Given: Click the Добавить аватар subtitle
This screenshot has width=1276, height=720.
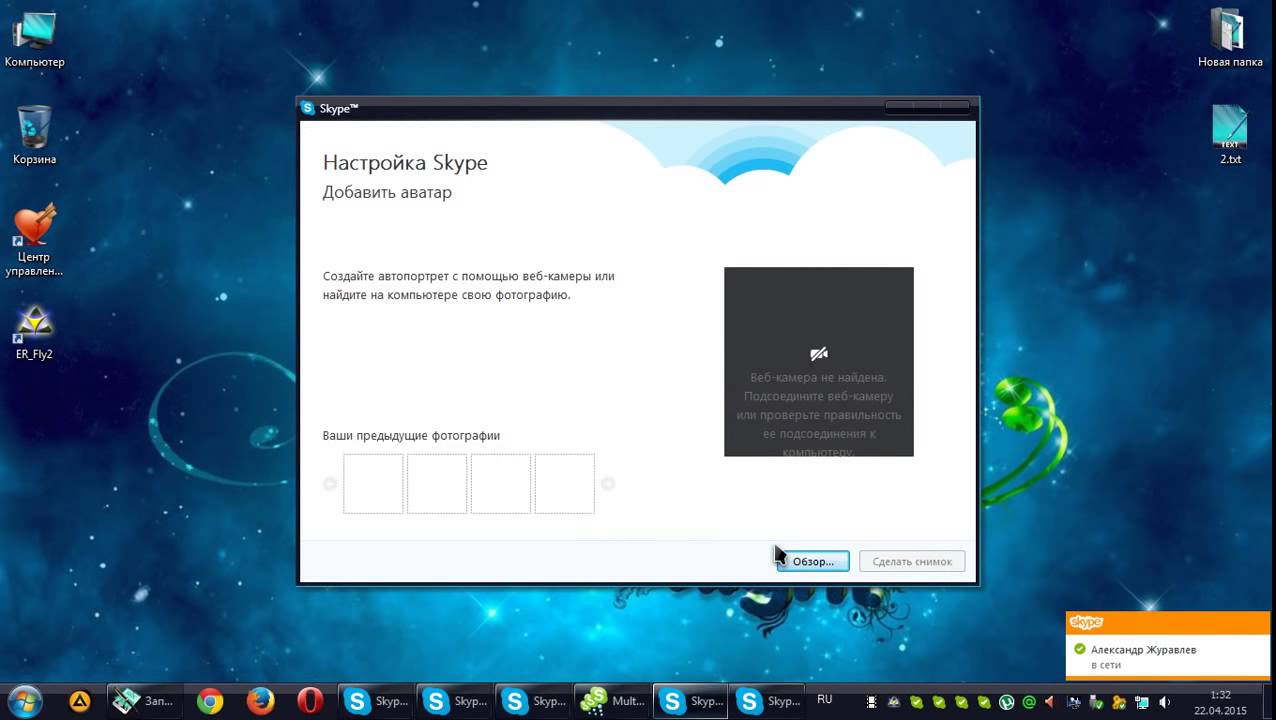Looking at the screenshot, I should point(387,192).
